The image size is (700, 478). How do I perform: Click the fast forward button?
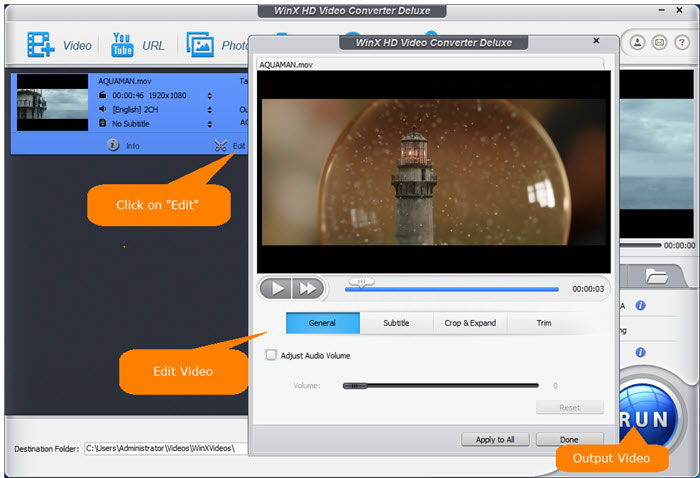point(308,289)
